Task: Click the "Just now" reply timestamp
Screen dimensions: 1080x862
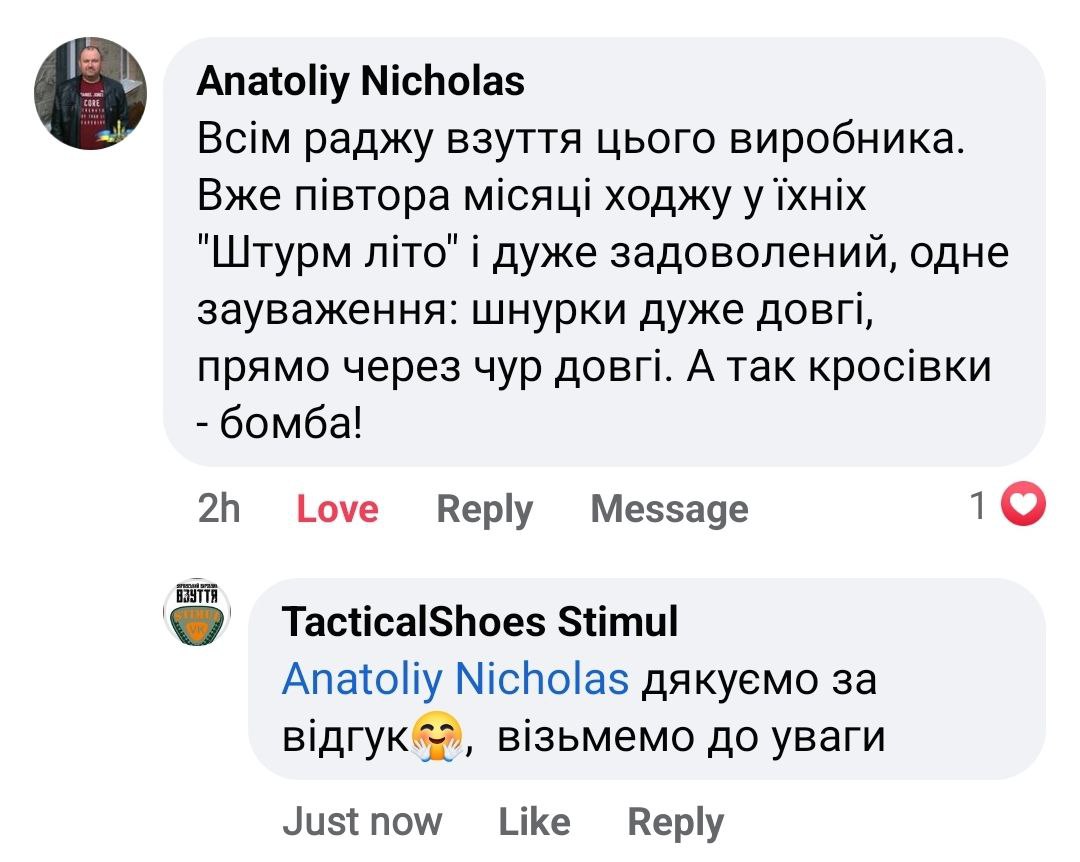Action: click(361, 822)
